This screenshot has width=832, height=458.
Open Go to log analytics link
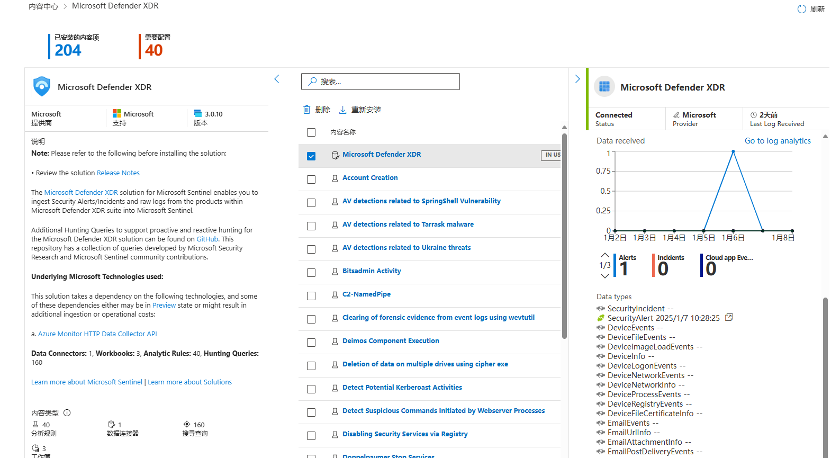777,141
